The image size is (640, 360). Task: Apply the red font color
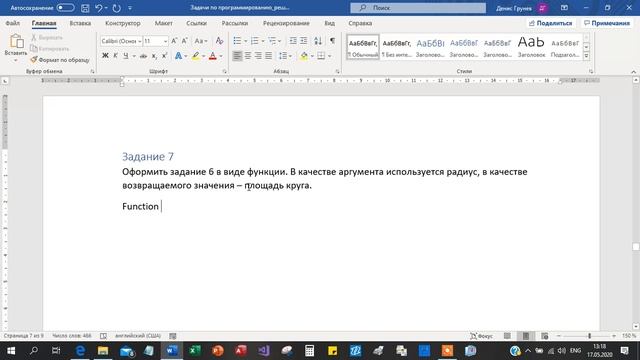point(213,56)
